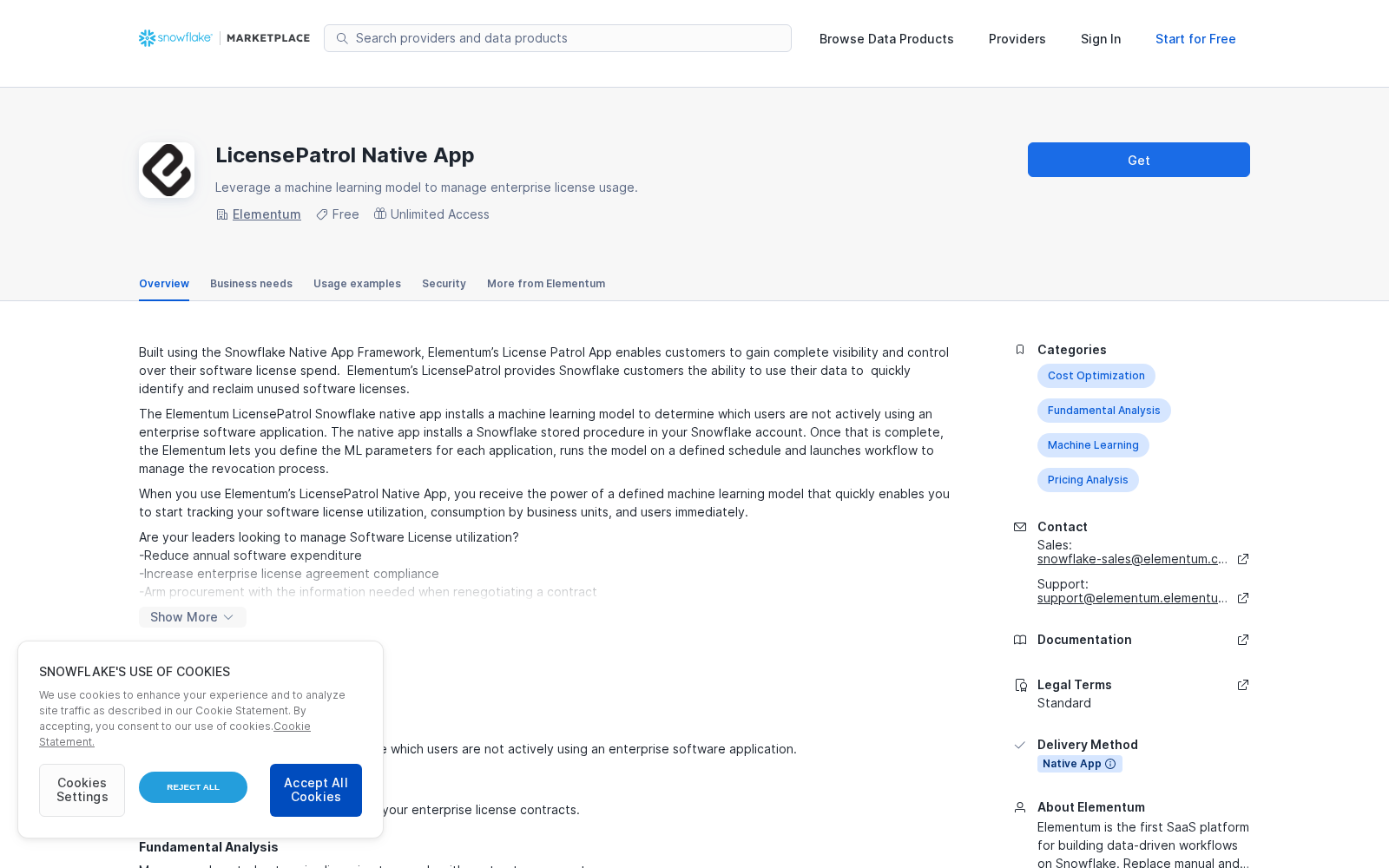Go to the Usage examples tab
Viewport: 1389px width, 868px height.
[357, 284]
